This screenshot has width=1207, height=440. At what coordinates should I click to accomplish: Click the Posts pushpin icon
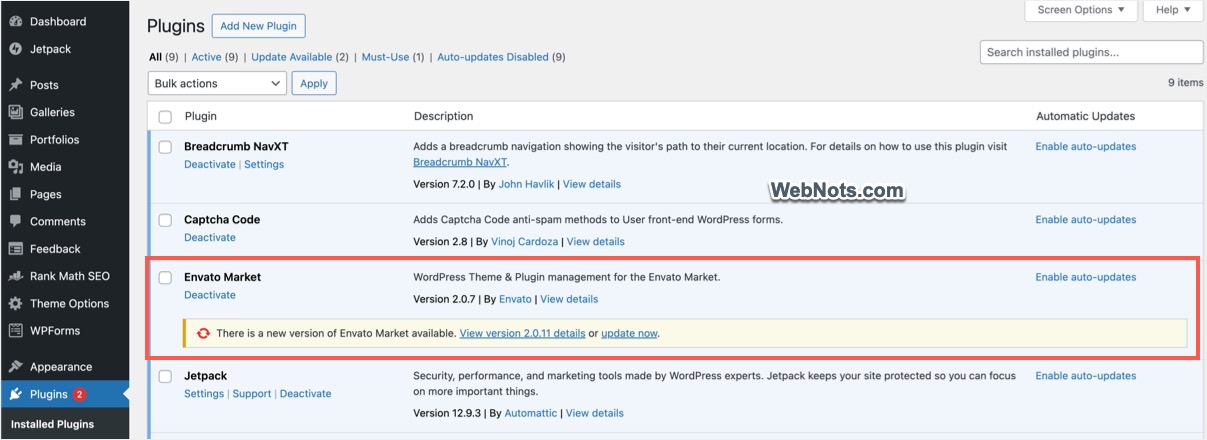point(16,85)
